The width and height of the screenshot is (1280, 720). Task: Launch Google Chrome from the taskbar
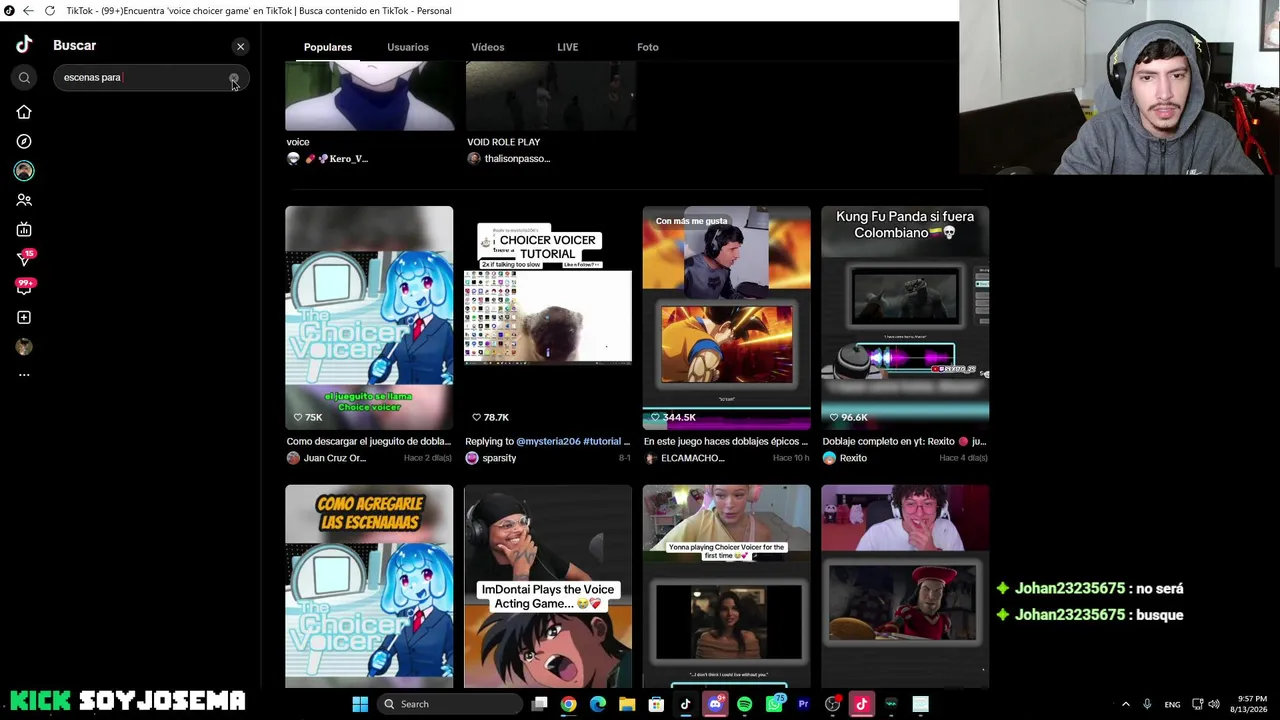point(568,704)
